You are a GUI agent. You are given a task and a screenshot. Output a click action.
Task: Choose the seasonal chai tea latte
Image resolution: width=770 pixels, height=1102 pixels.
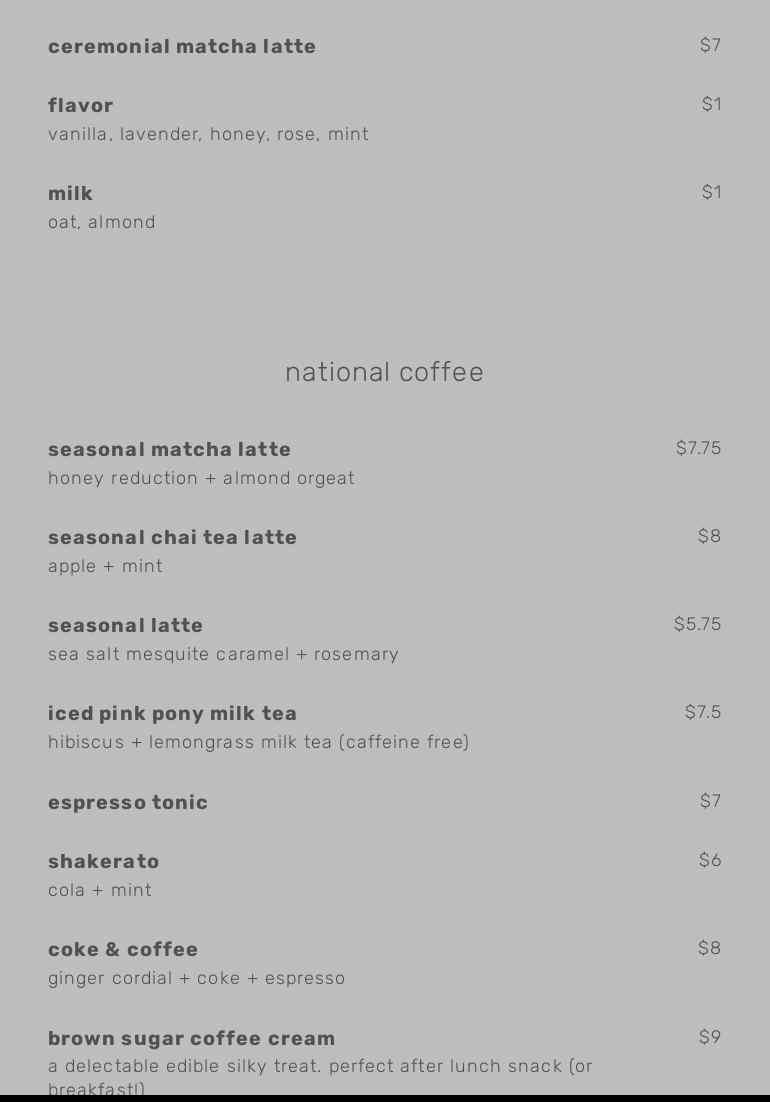172,537
